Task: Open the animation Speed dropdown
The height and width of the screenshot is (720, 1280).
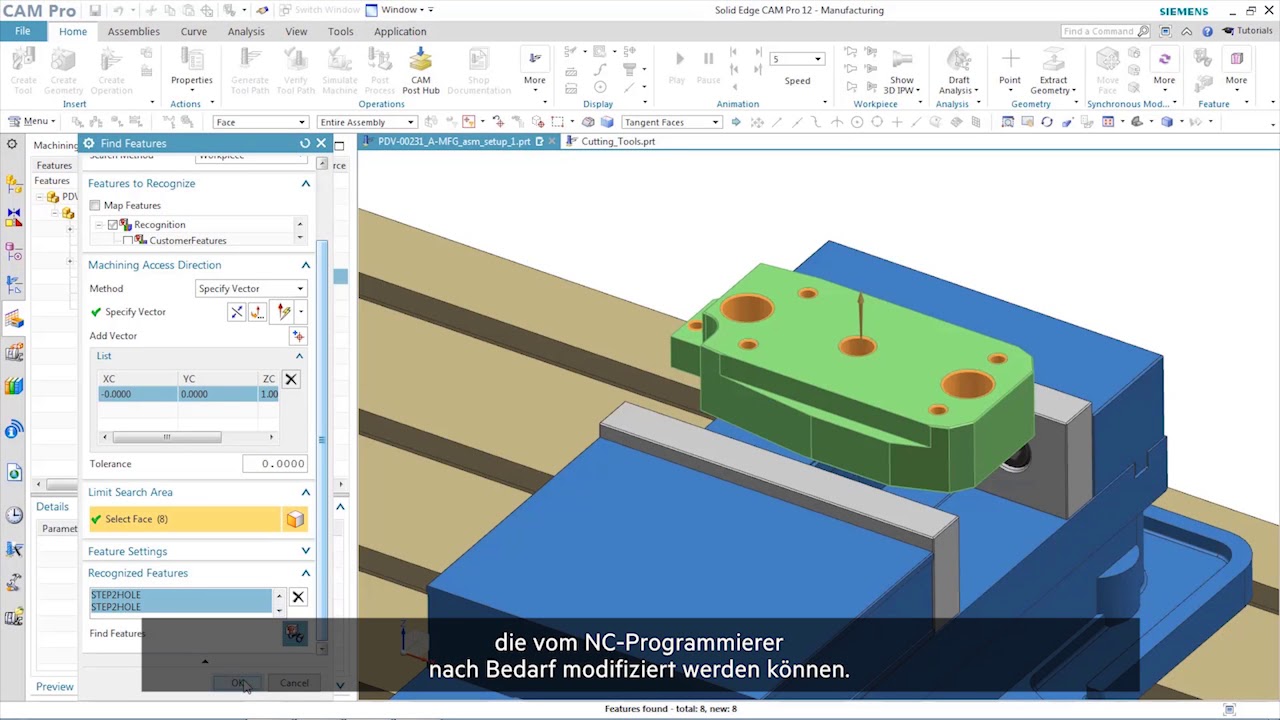Action: click(796, 59)
